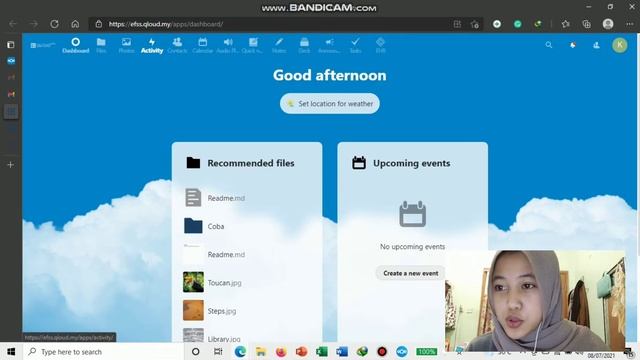
Task: Click Set location for weather button
Action: [x=330, y=104]
